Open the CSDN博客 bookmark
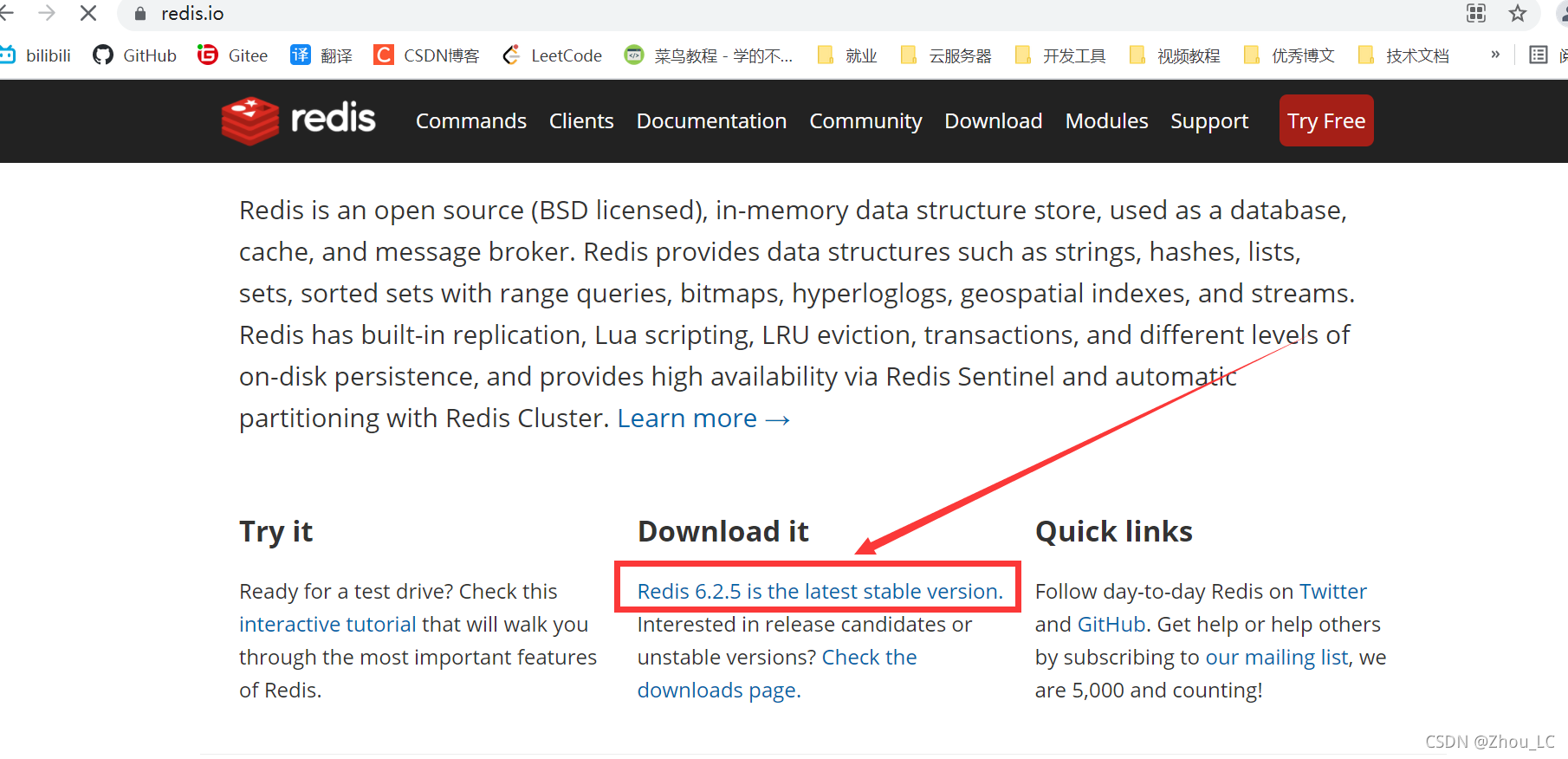Screen dimensions: 1568x759 click(426, 55)
